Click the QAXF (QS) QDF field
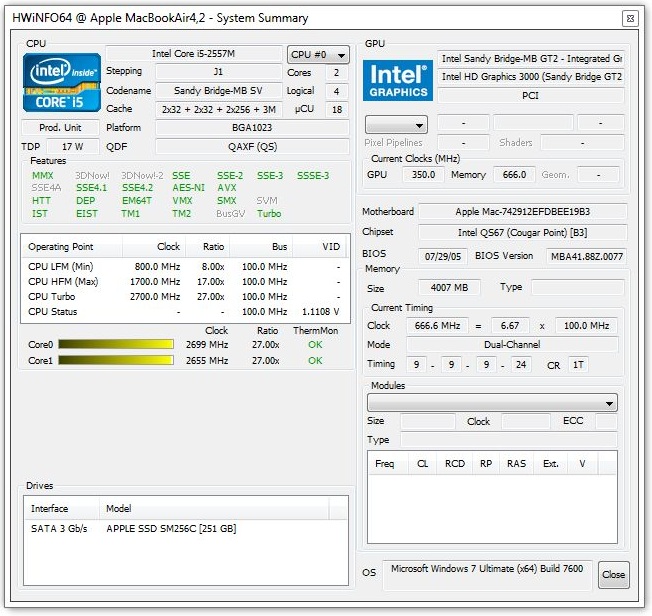Image resolution: width=652 pixels, height=616 pixels. (252, 146)
